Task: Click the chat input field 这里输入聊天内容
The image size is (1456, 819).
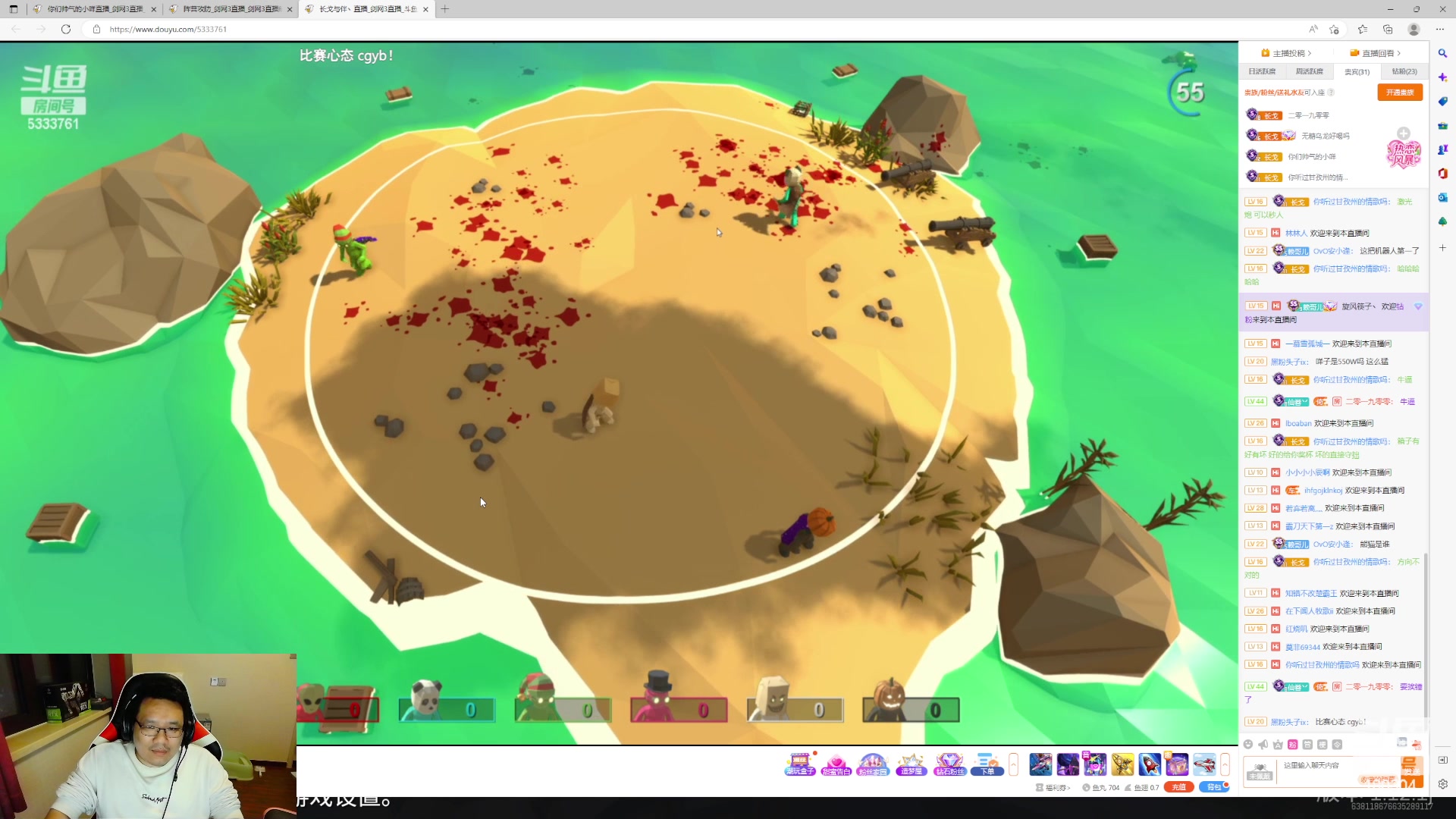Action: (x=1338, y=772)
